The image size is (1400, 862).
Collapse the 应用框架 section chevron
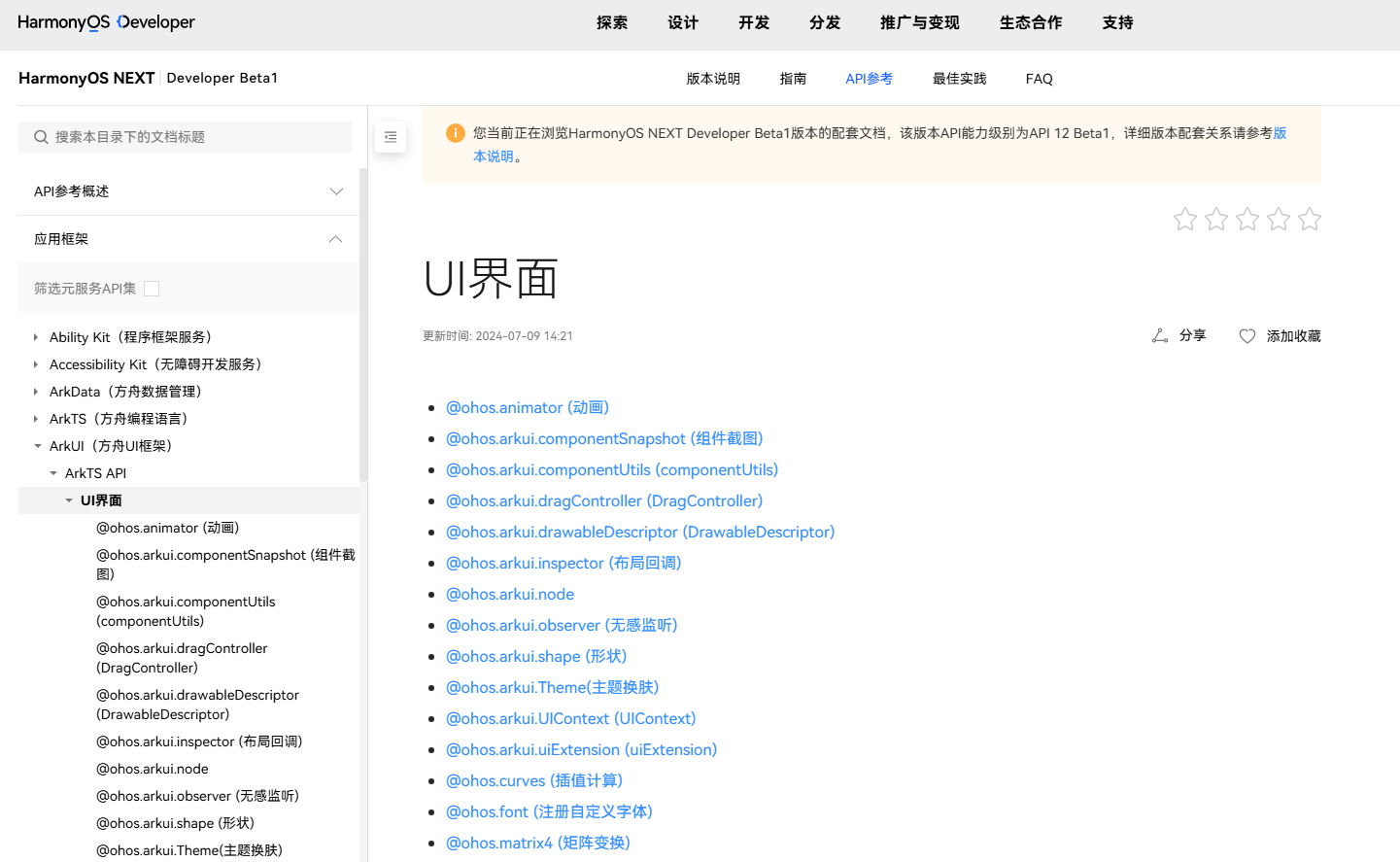pos(335,238)
